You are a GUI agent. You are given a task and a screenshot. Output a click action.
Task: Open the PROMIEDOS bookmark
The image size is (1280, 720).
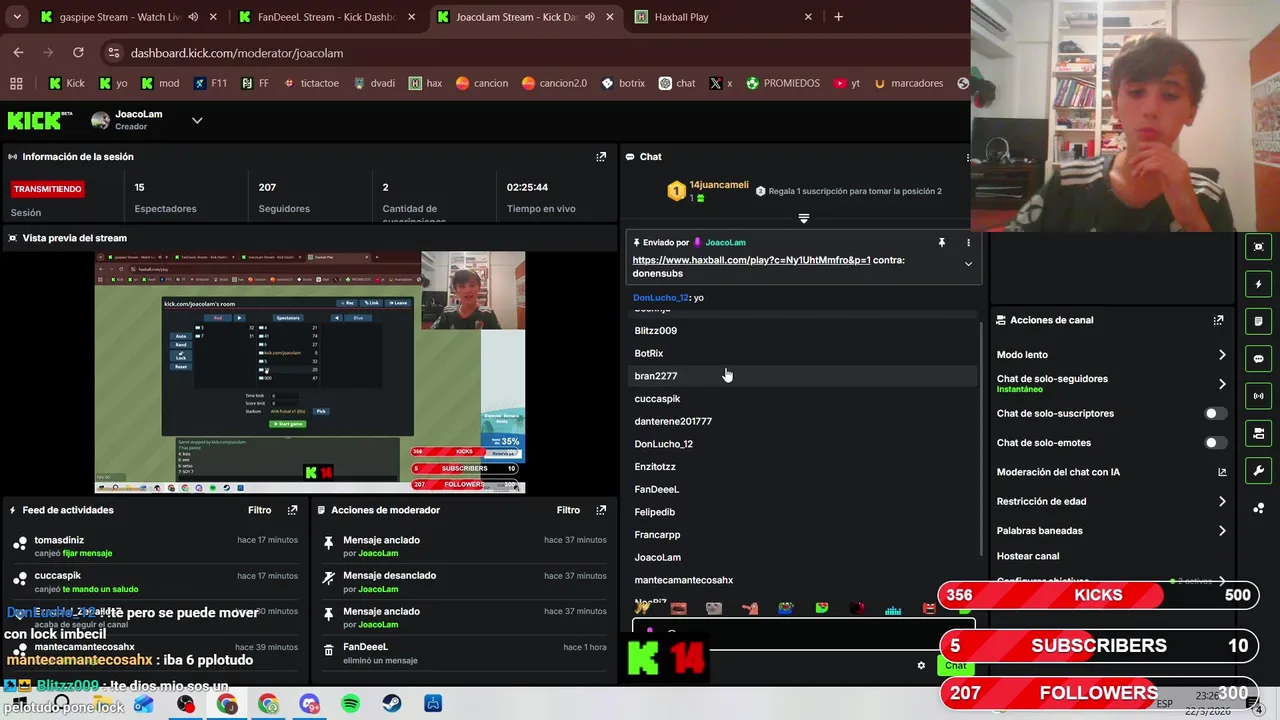(x=782, y=84)
